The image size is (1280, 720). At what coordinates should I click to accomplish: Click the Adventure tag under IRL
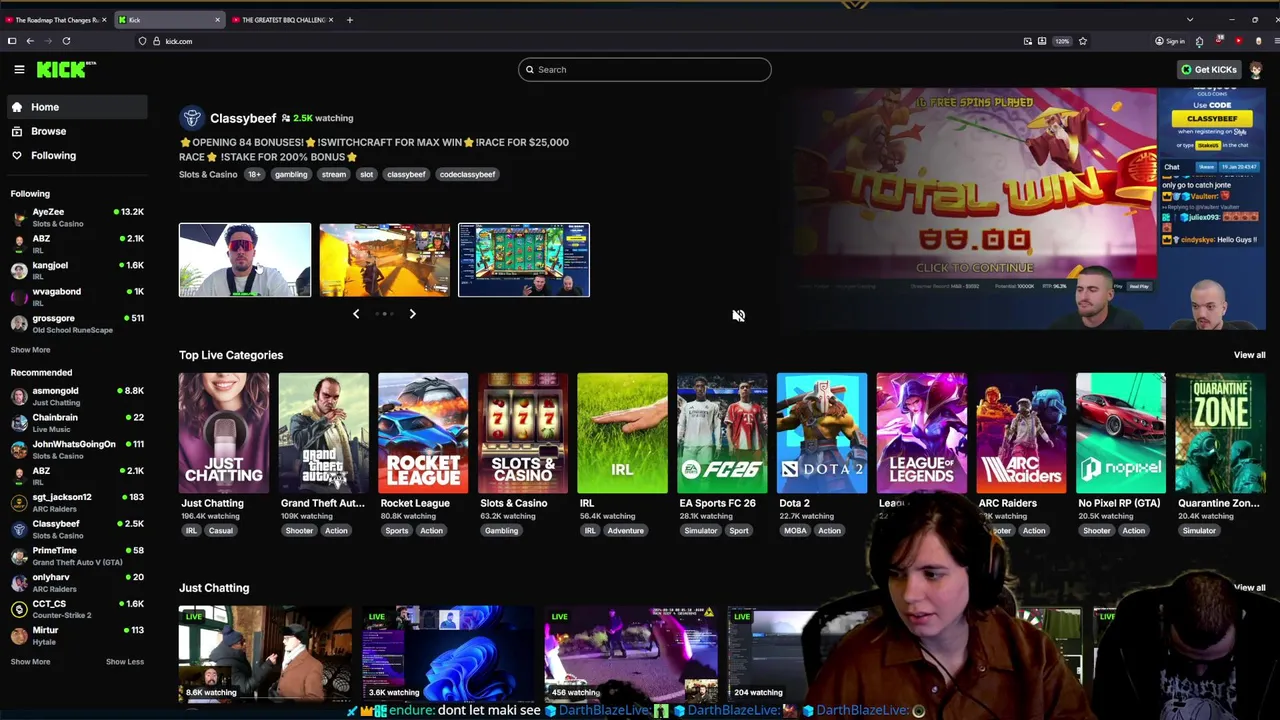tap(626, 531)
